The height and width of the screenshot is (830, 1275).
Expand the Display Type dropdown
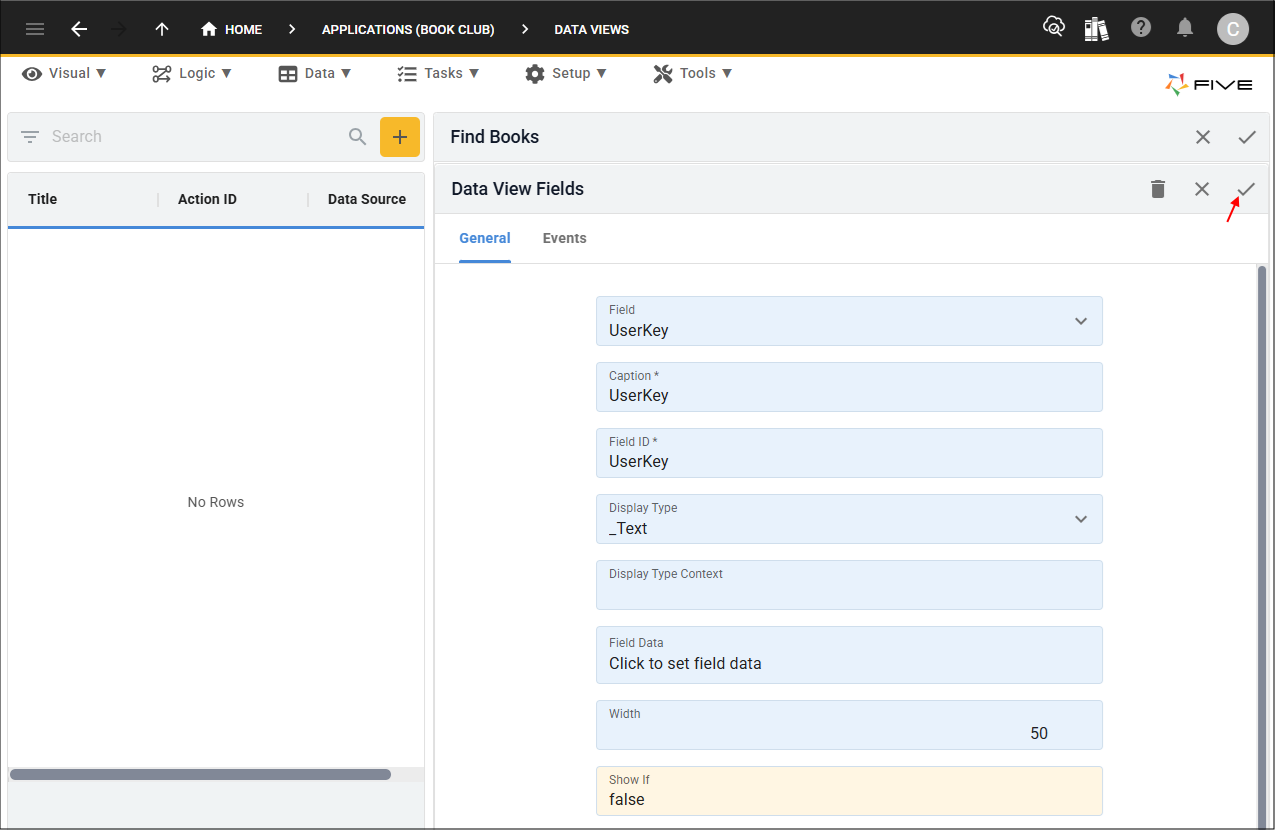1080,519
